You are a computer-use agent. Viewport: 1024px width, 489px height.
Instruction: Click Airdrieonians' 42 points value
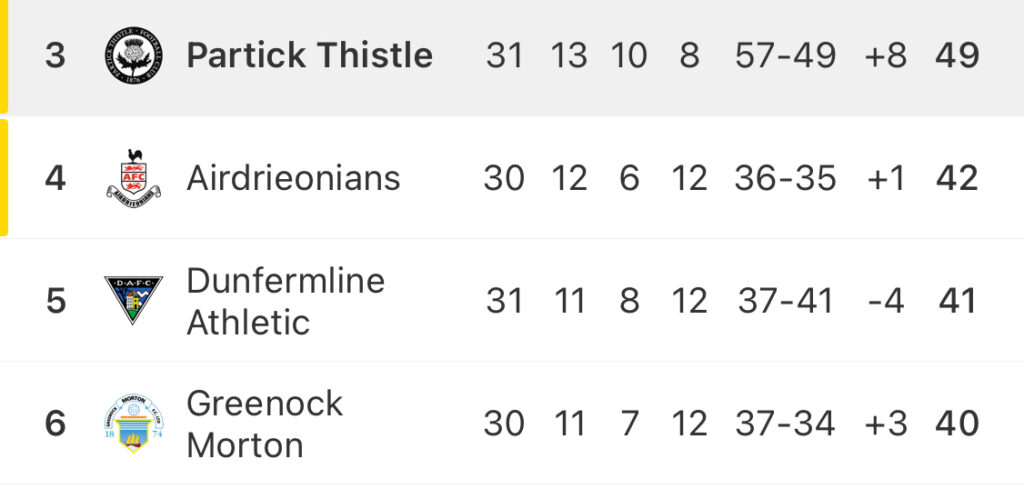click(957, 178)
